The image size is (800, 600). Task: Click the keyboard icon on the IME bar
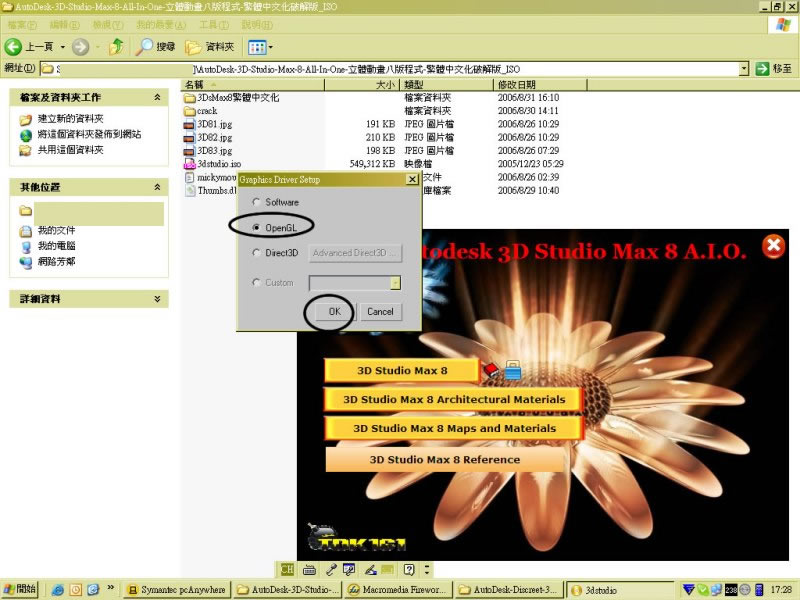click(x=309, y=569)
